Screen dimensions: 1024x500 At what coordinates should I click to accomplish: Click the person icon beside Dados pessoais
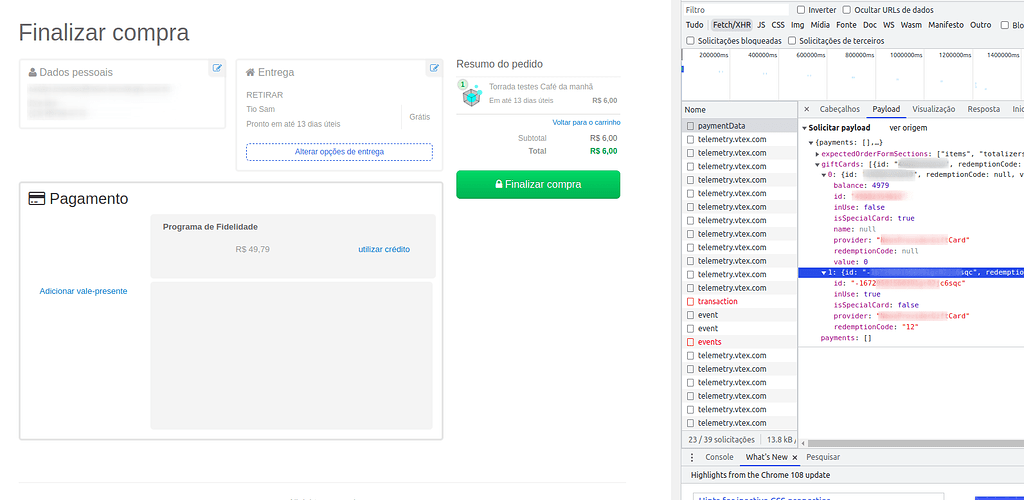33,72
